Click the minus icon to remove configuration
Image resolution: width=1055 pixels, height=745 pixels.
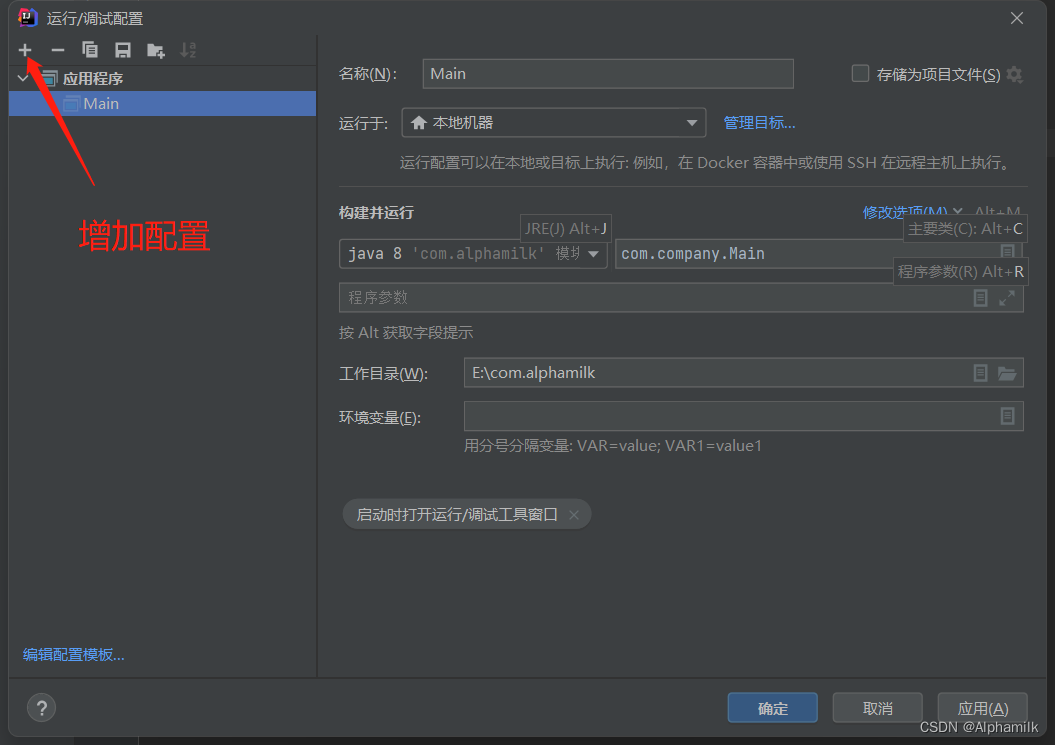point(58,50)
